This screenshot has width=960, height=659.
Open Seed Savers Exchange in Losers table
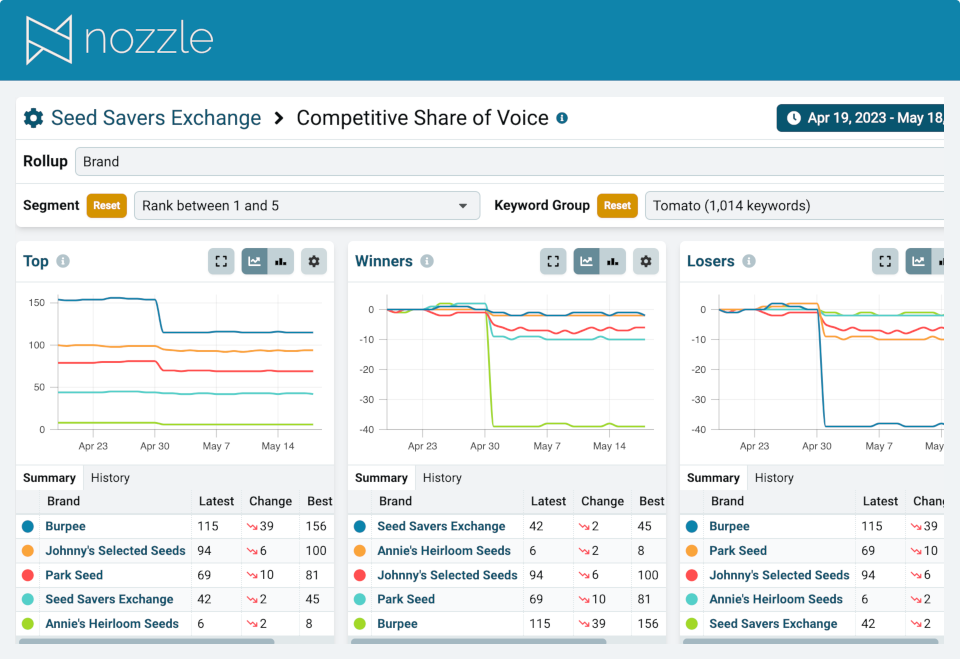pos(773,623)
